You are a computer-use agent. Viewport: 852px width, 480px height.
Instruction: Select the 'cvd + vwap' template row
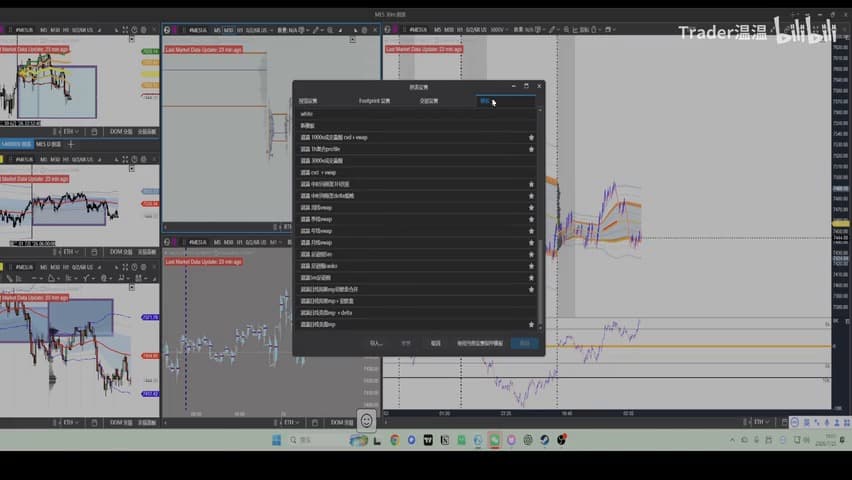[x=416, y=172]
